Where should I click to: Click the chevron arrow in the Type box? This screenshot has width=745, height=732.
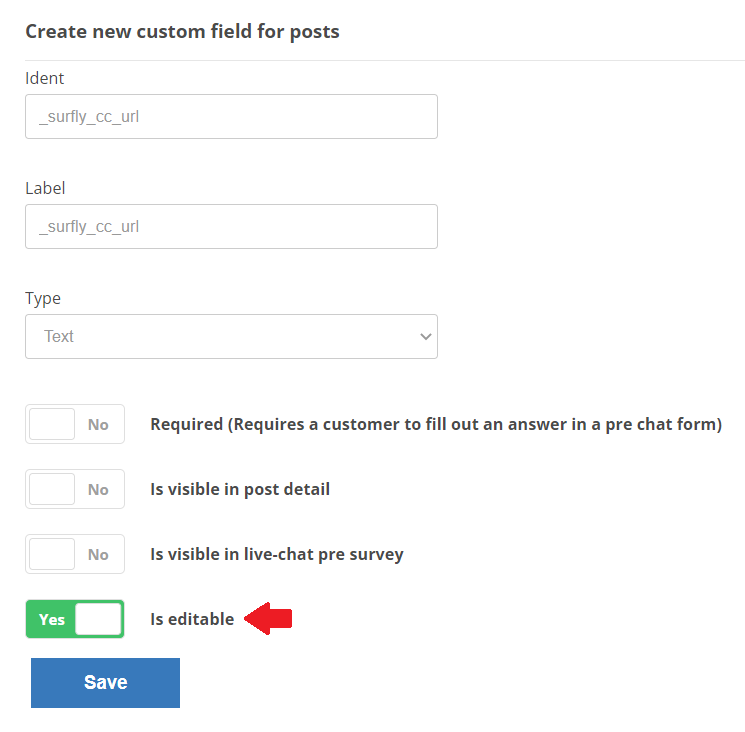click(x=426, y=336)
